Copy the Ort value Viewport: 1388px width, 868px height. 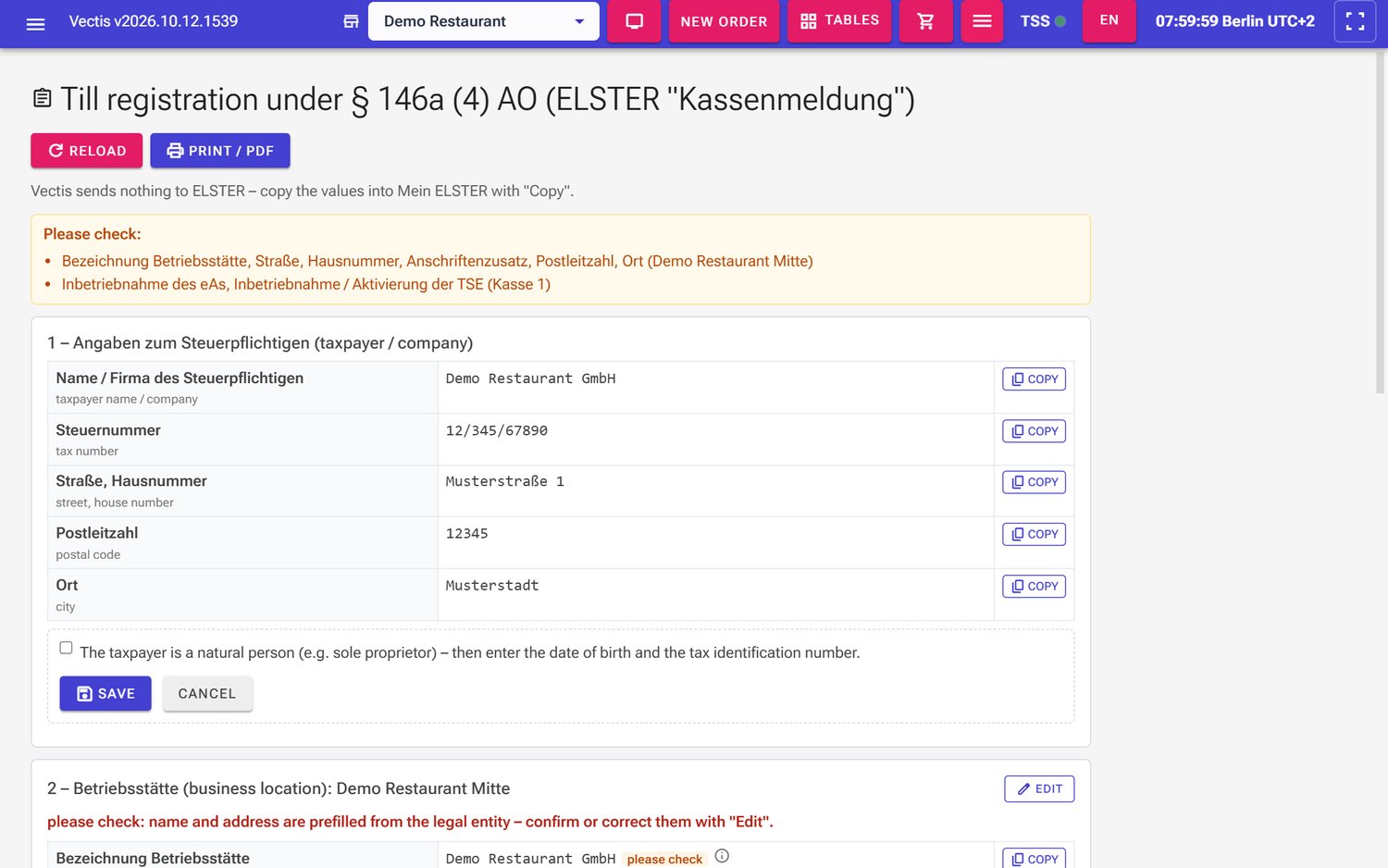[x=1034, y=586]
